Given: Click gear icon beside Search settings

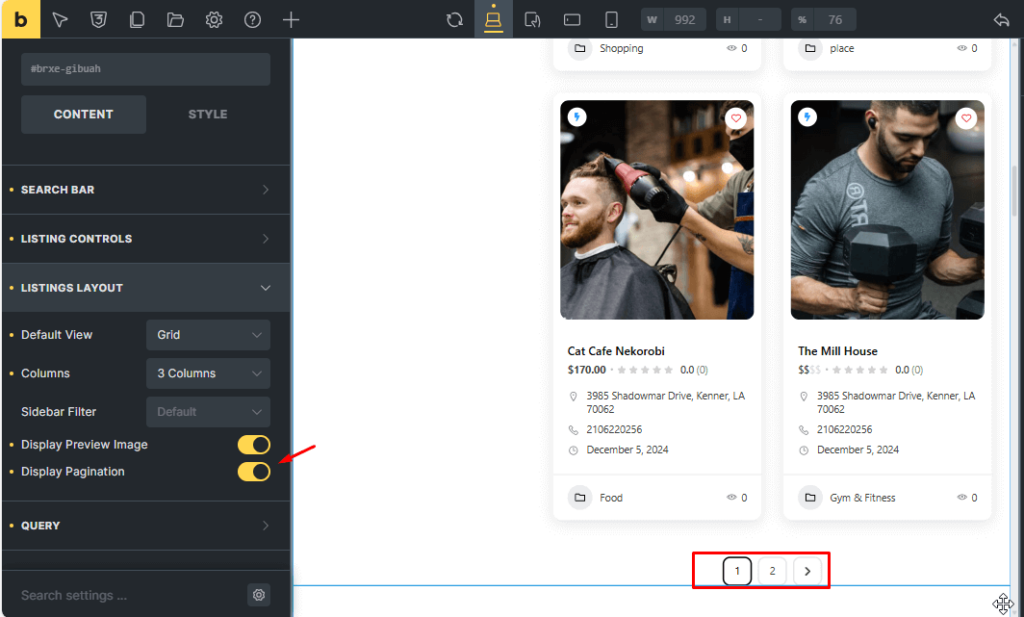Looking at the screenshot, I should point(259,595).
